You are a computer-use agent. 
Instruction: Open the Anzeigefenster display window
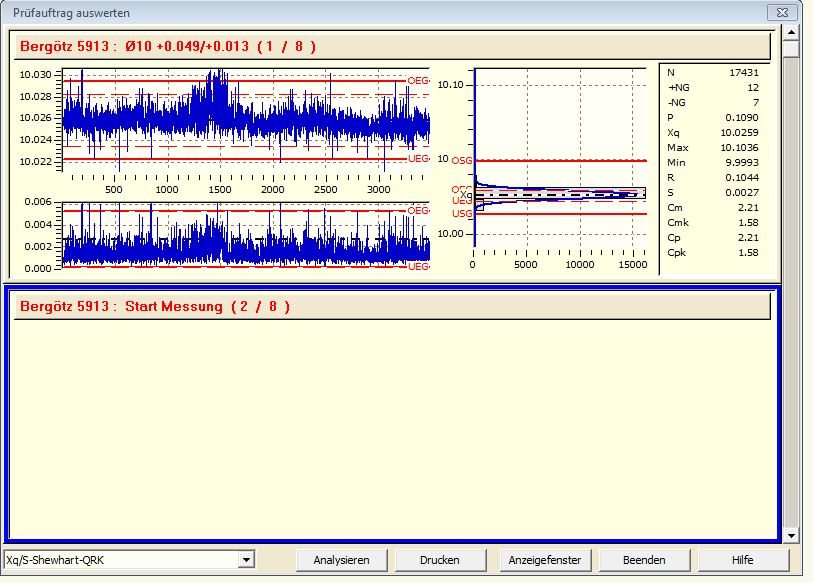[x=545, y=560]
